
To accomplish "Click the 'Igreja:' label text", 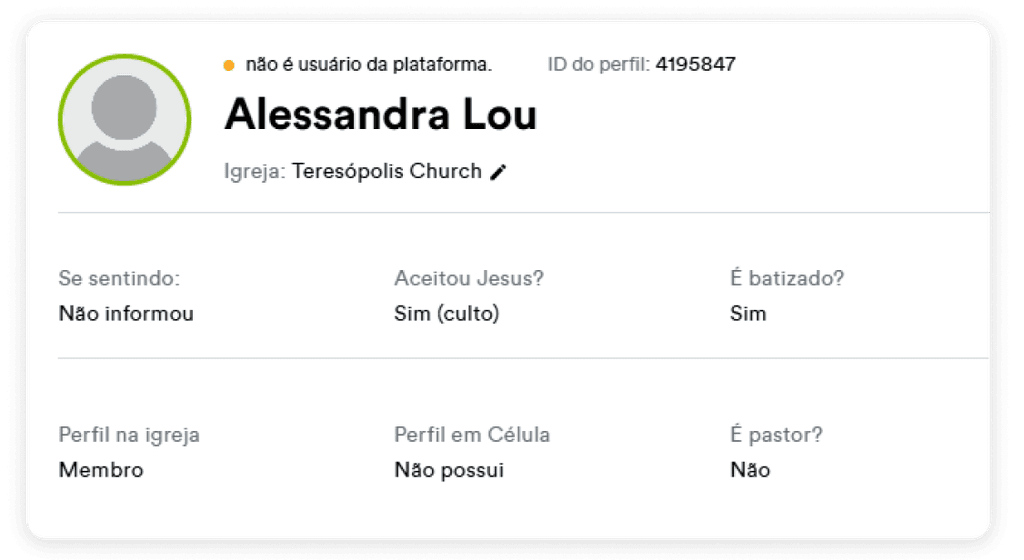I will [255, 172].
